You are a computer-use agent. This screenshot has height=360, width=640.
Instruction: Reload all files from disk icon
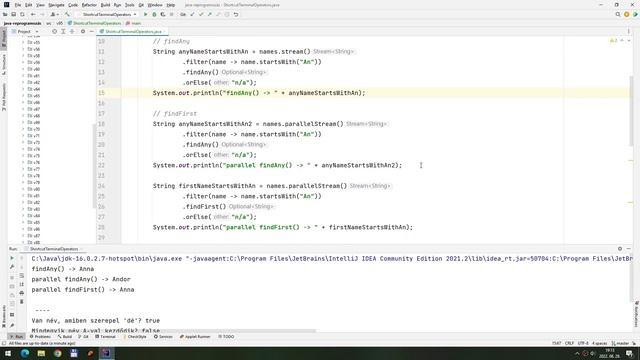[22, 14]
